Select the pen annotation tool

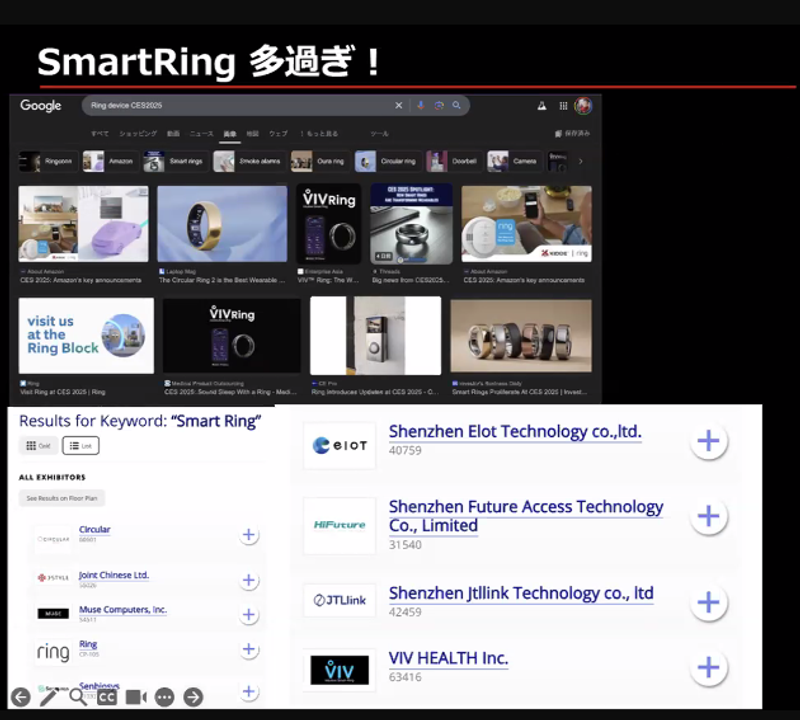point(49,697)
